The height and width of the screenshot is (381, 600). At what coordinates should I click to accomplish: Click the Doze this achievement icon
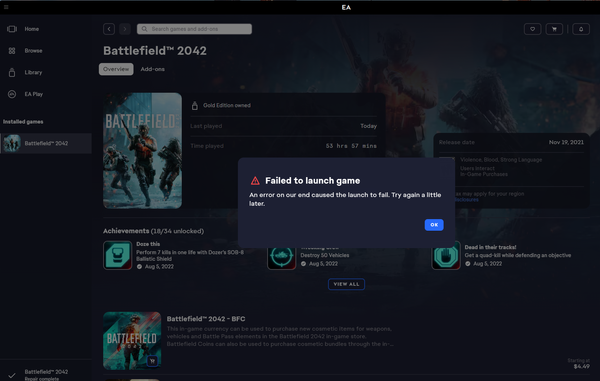(117, 256)
